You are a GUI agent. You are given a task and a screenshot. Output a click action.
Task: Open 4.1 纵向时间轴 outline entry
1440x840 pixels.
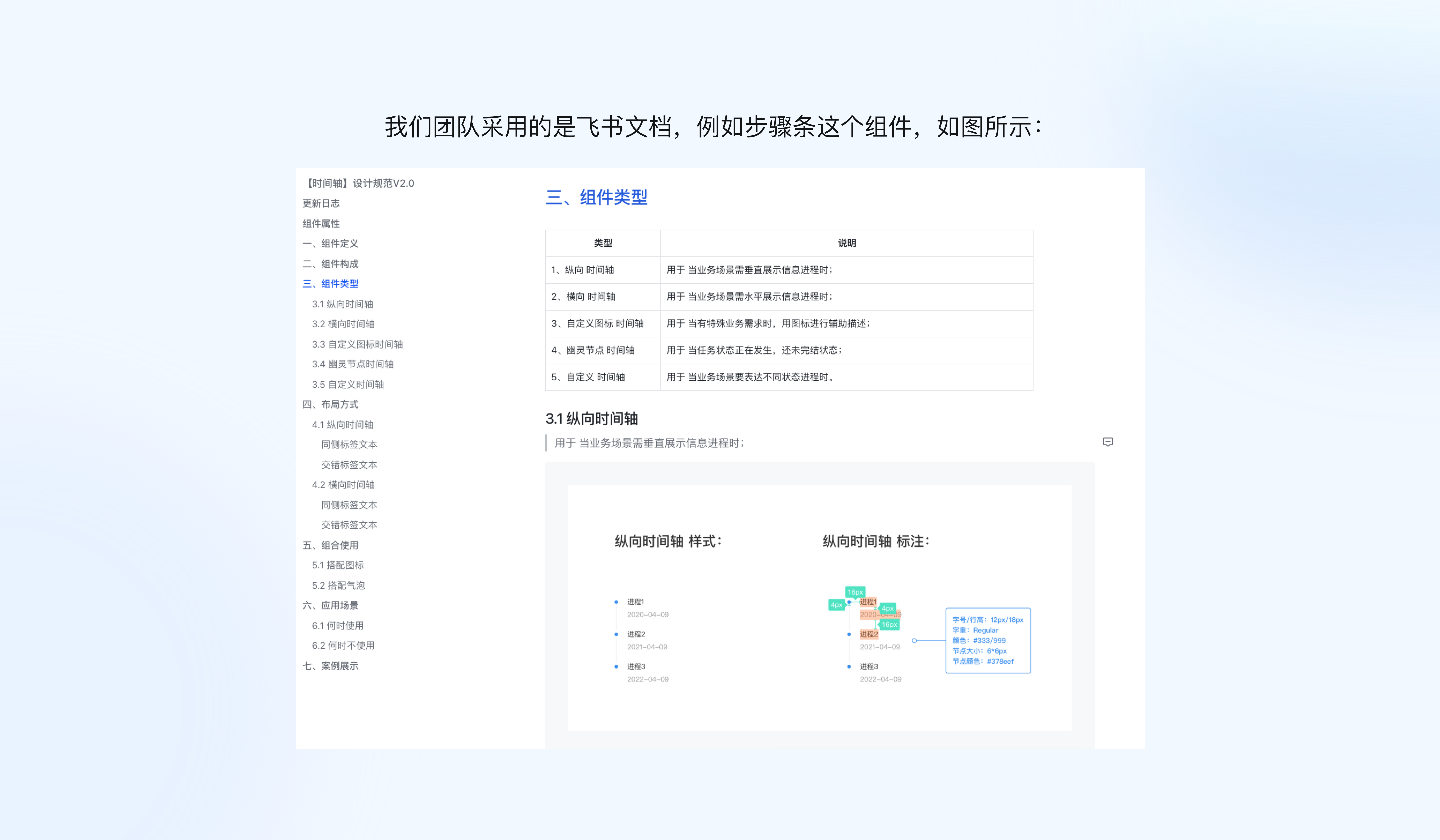pos(342,425)
